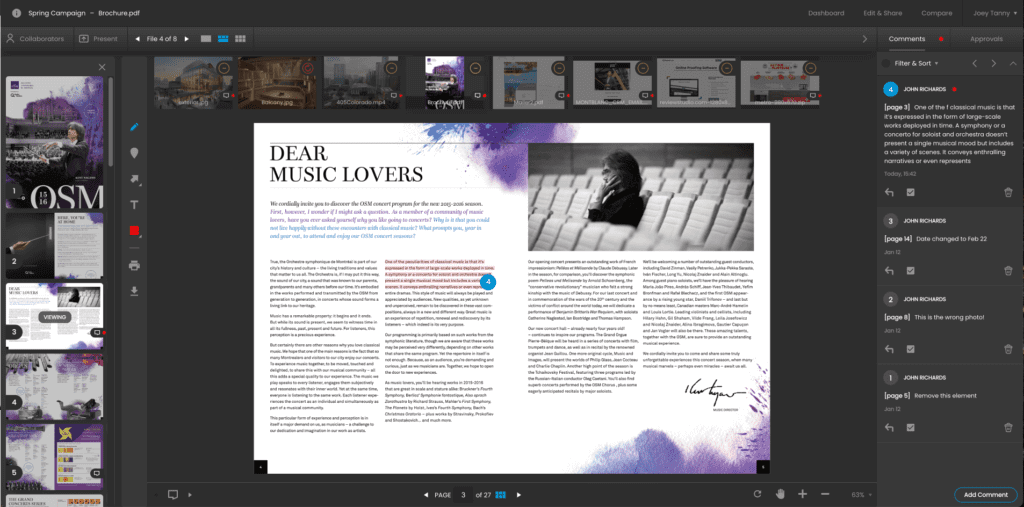Screen dimensions: 1024x507
Task: Select the pin marker tool
Action: (x=134, y=153)
